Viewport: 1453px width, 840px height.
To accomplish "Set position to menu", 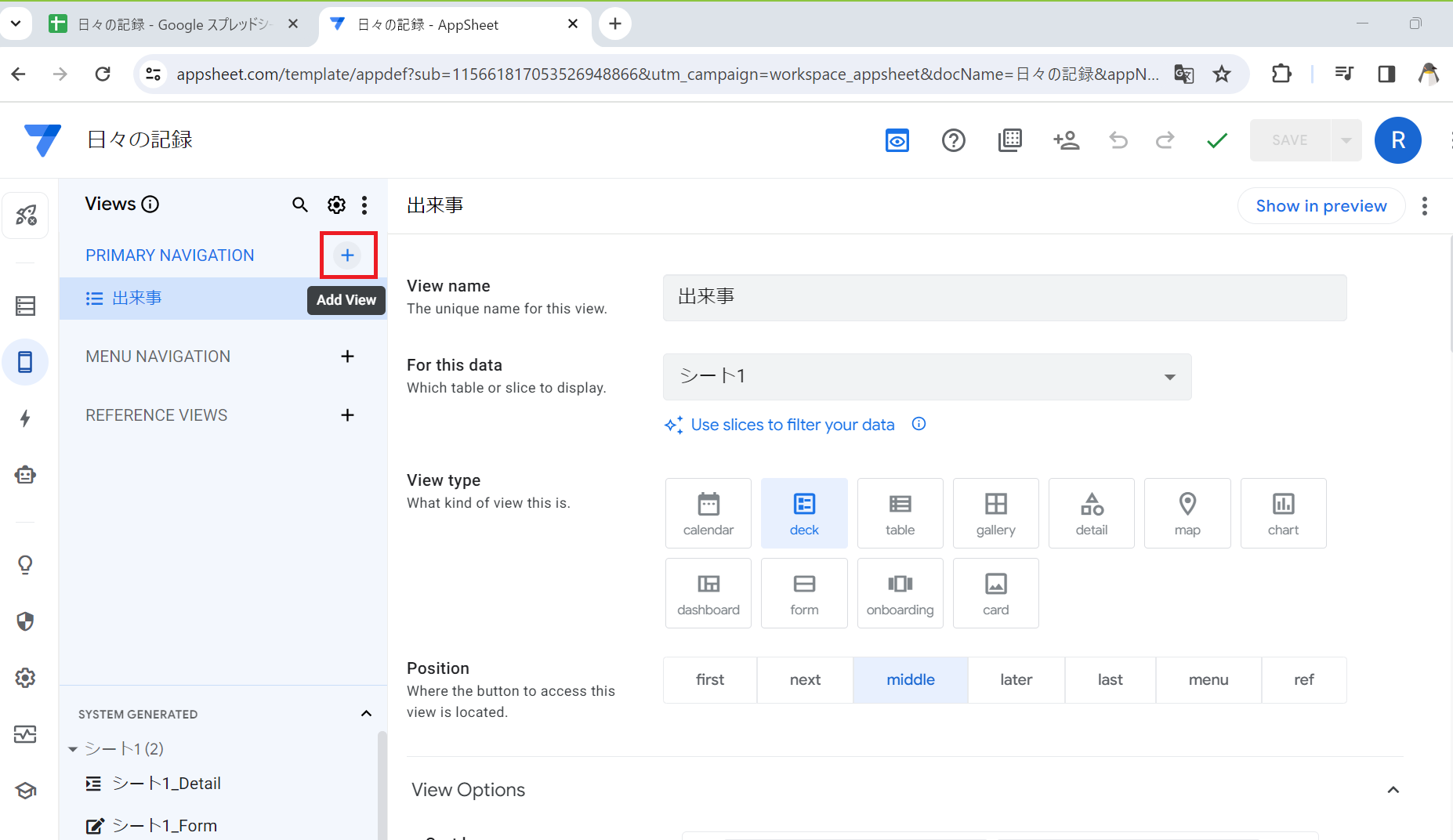I will pyautogui.click(x=1208, y=680).
